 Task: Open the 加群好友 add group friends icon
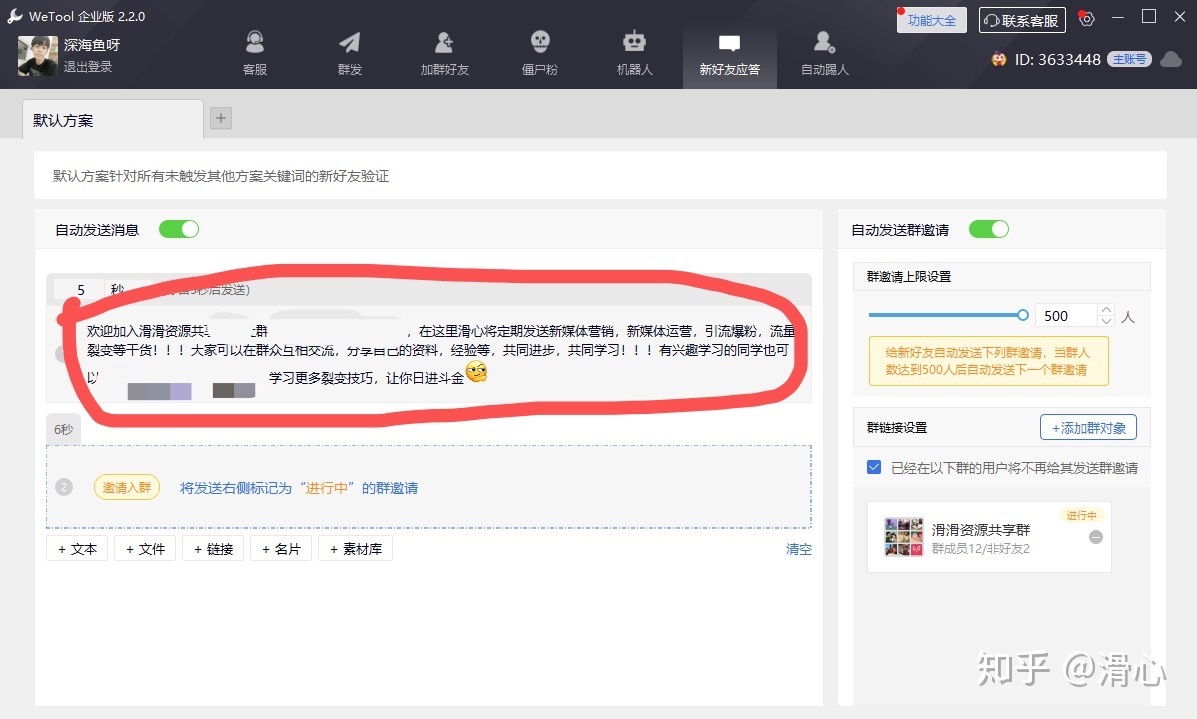[444, 52]
